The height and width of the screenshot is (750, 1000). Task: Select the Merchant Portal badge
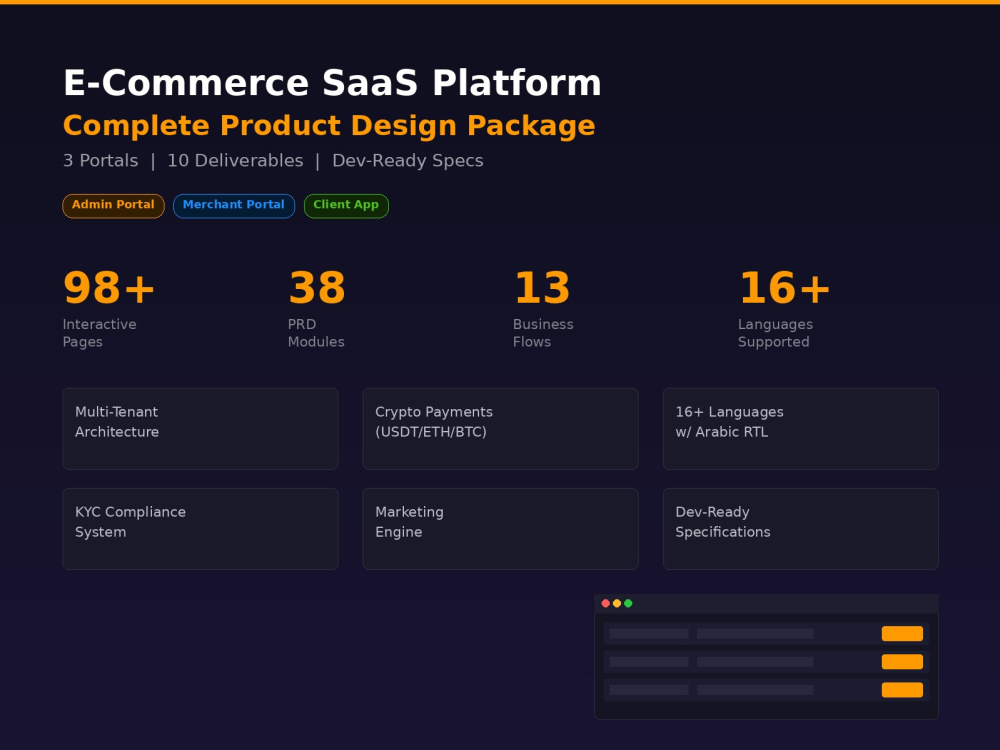tap(234, 206)
